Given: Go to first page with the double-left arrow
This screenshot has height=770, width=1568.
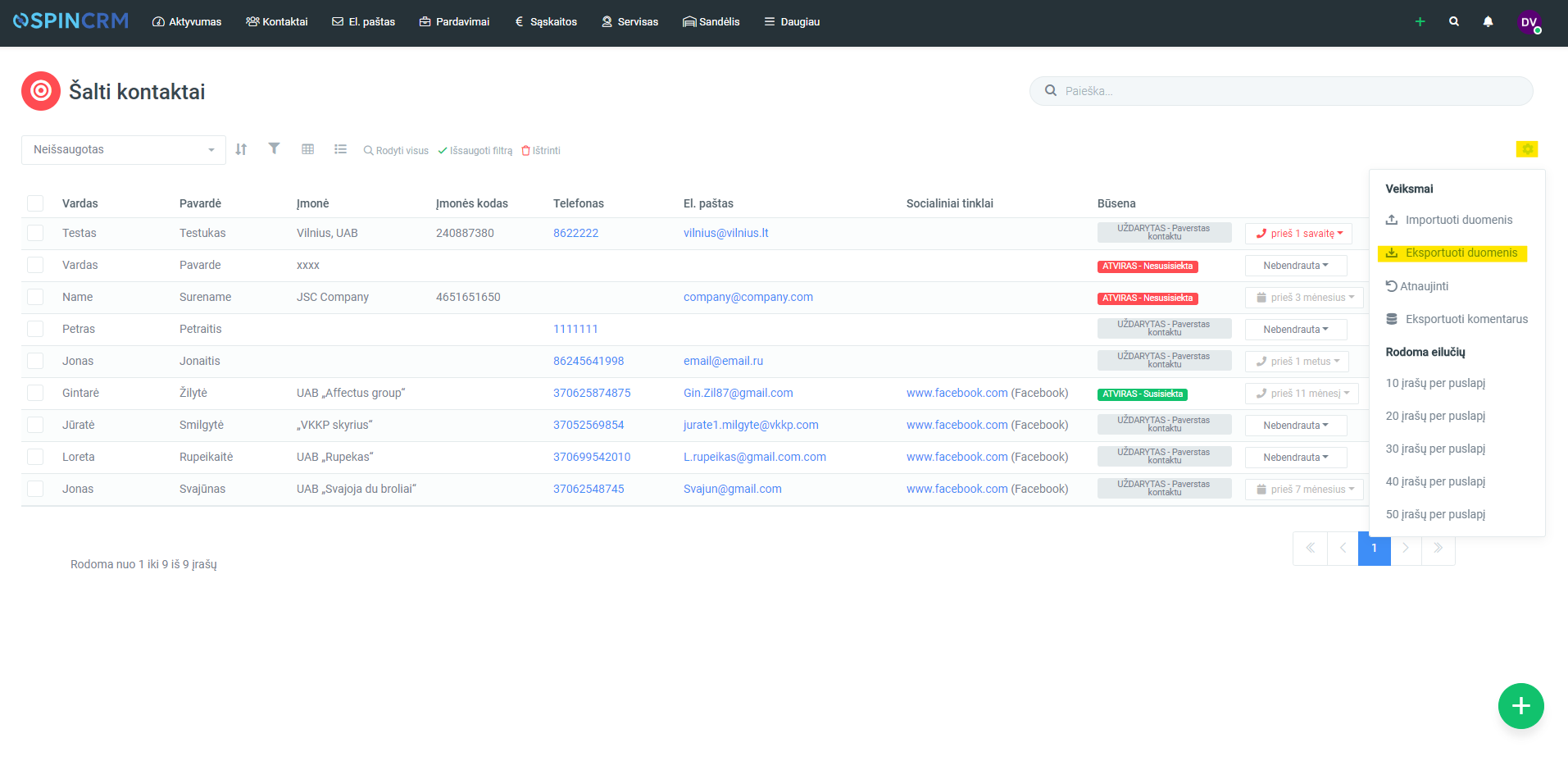Looking at the screenshot, I should [x=1310, y=548].
